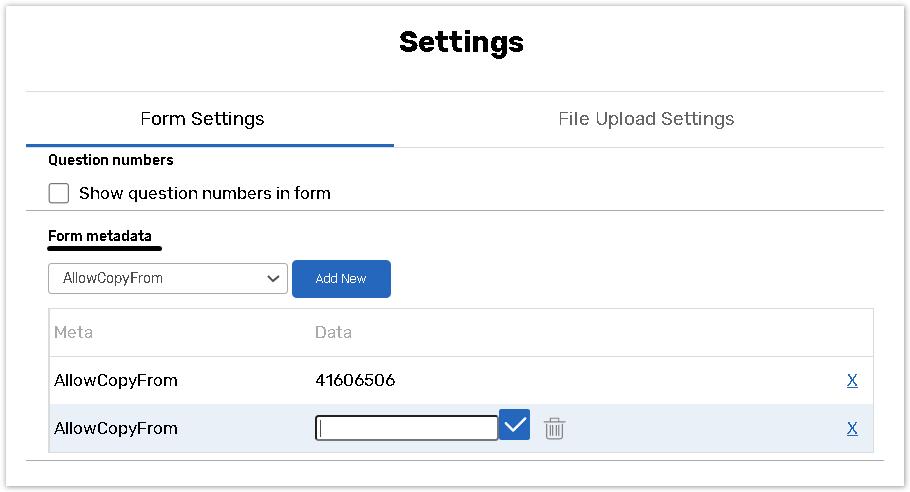Select the Form Settings tab

[202, 119]
